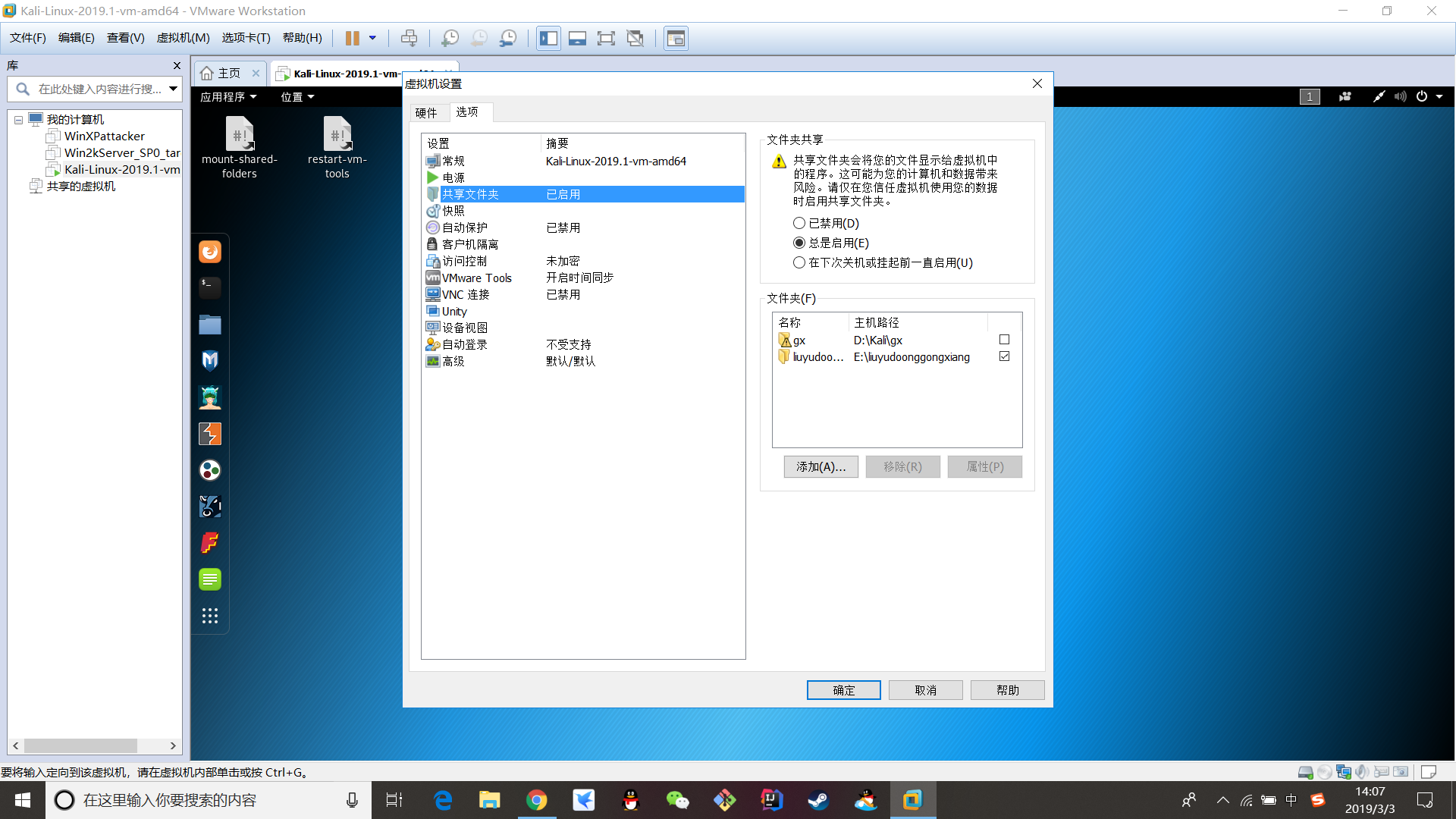This screenshot has width=1456, height=819.
Task: Select the Snapshots settings row
Action: (584, 211)
